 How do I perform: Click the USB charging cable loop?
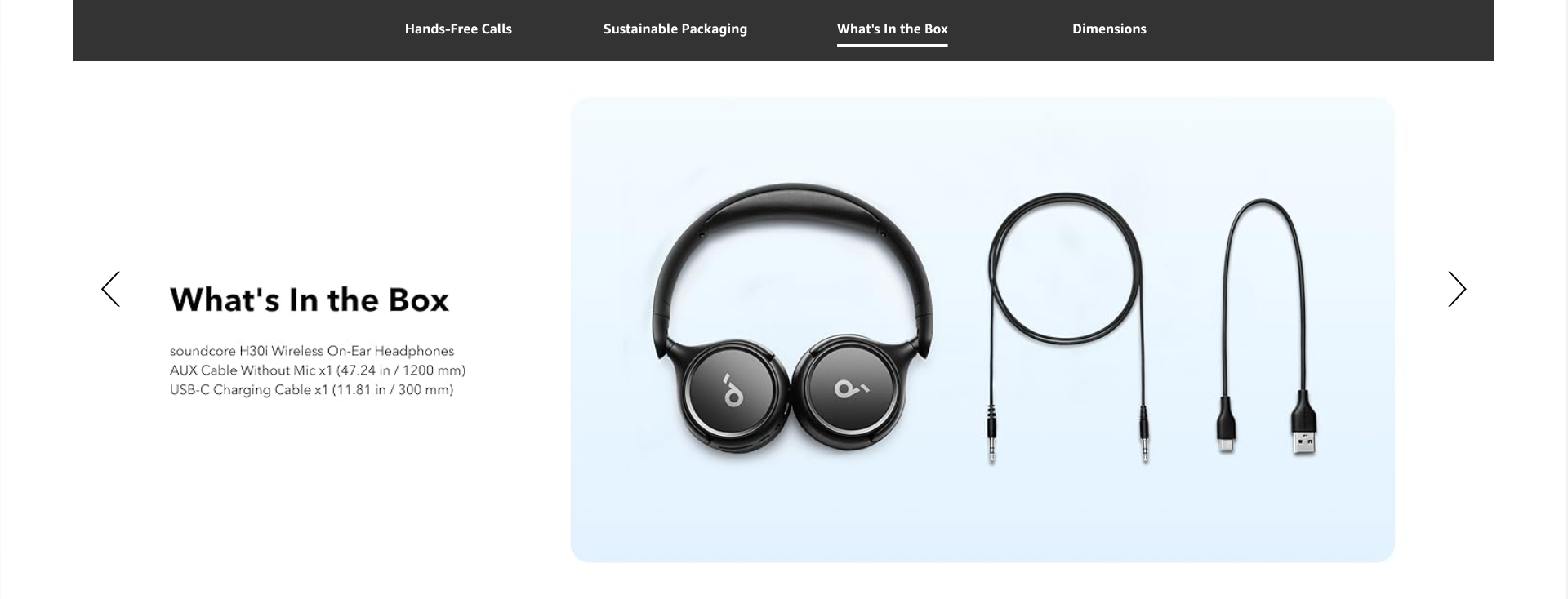(x=1263, y=294)
